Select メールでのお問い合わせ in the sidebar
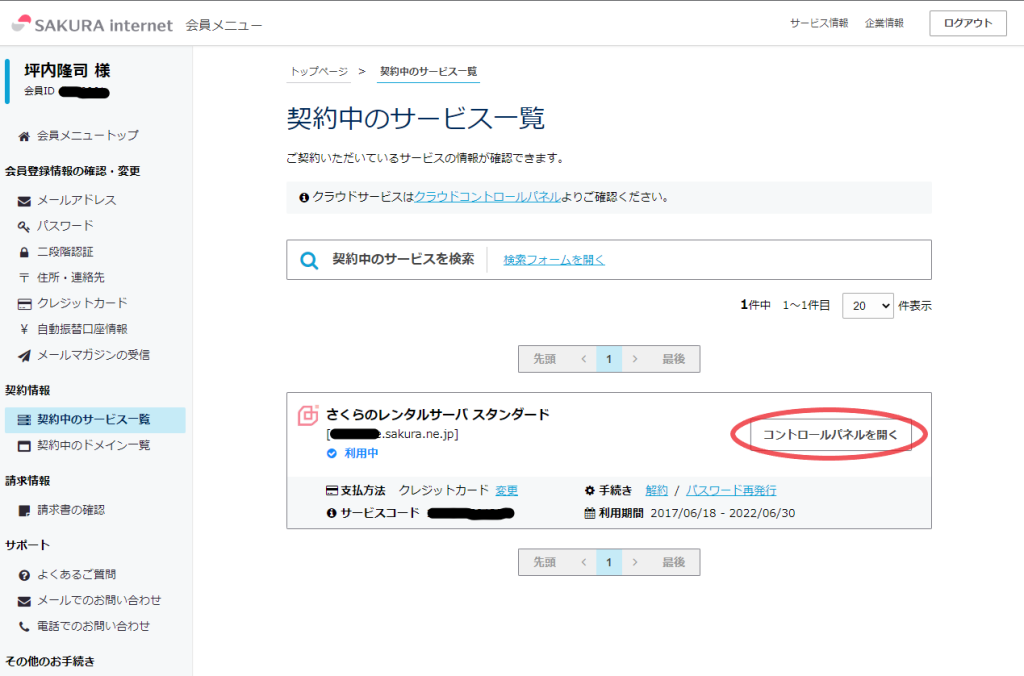The width and height of the screenshot is (1024, 676). (x=99, y=600)
